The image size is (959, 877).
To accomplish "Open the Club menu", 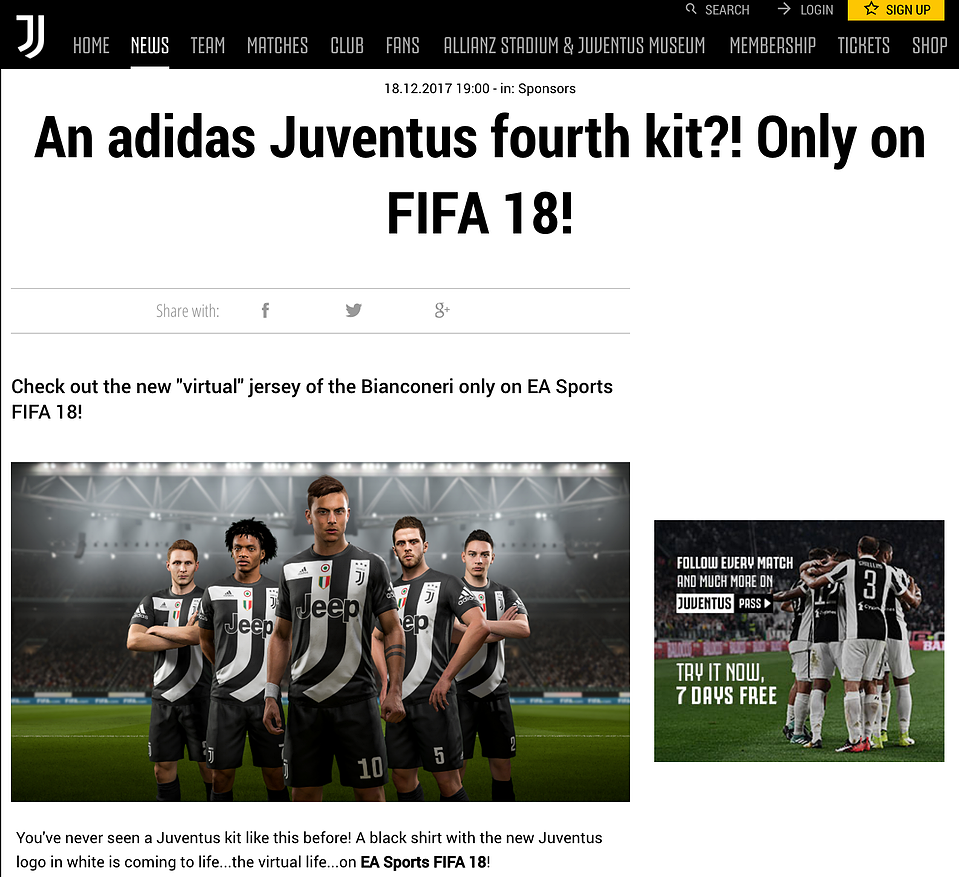I will (347, 45).
